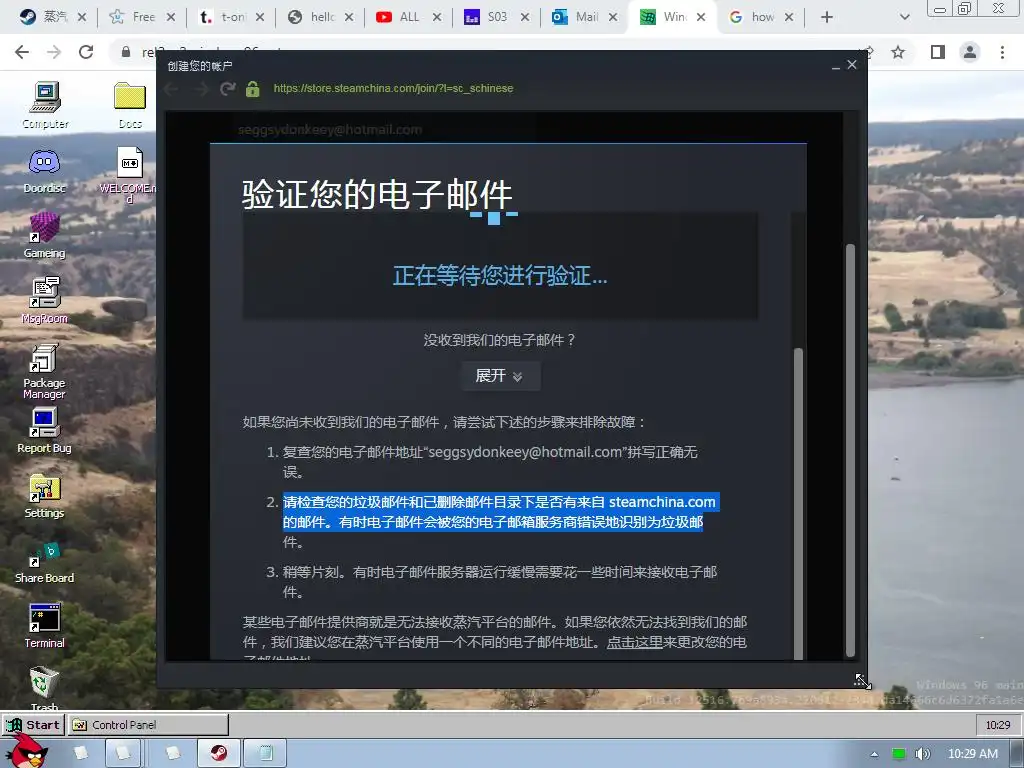Click the inner page scrollbar thumb
Viewport: 1024px width, 768px height.
(797, 504)
